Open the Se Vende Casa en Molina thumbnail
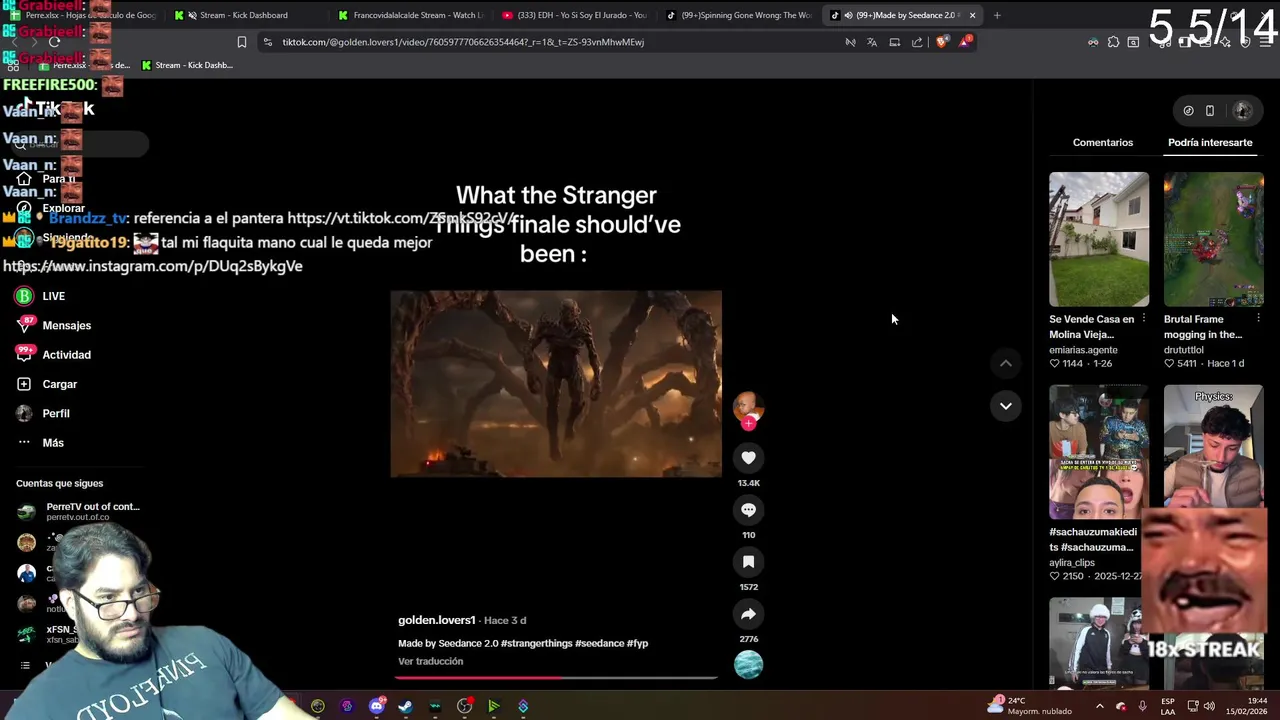This screenshot has height=720, width=1280. (1099, 239)
